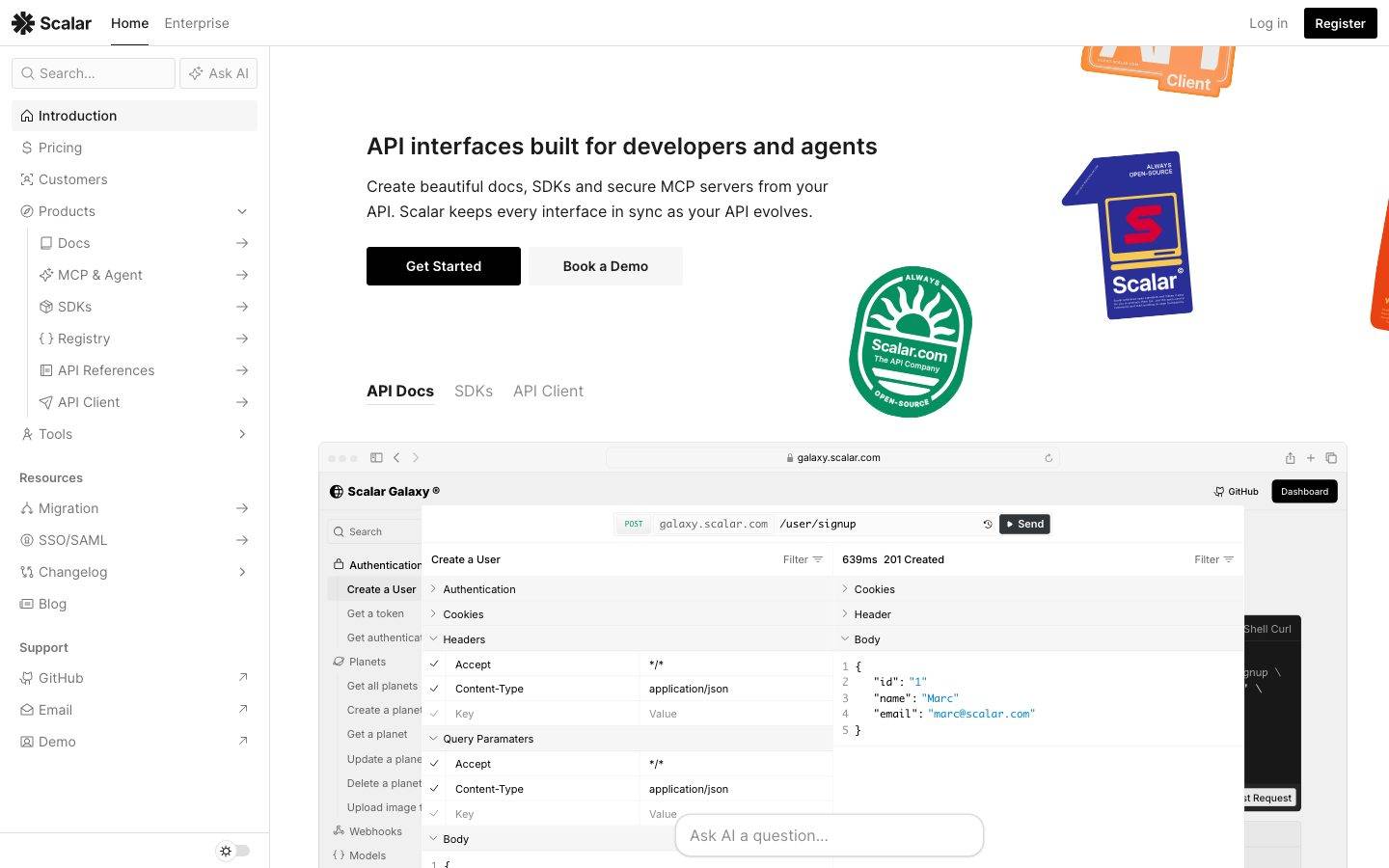Select Introduction in the sidebar
This screenshot has height=868, width=1389.
(x=134, y=116)
